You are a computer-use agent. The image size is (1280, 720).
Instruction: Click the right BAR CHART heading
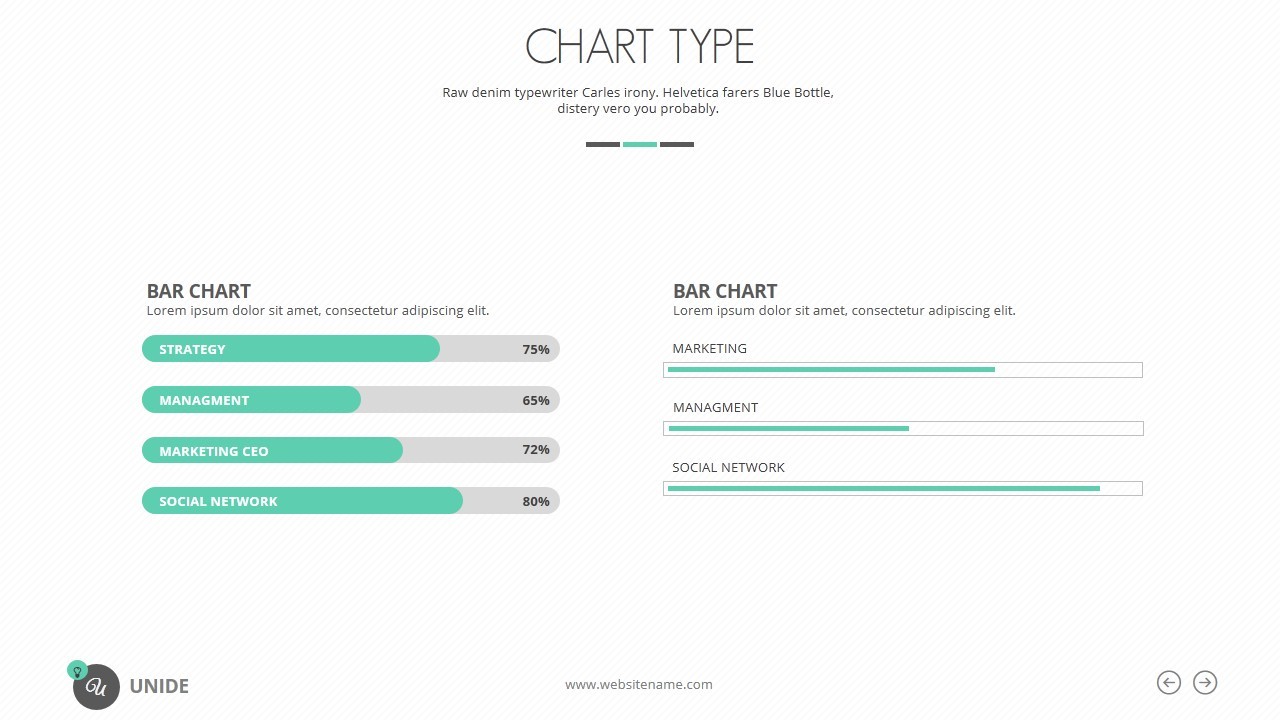click(725, 291)
